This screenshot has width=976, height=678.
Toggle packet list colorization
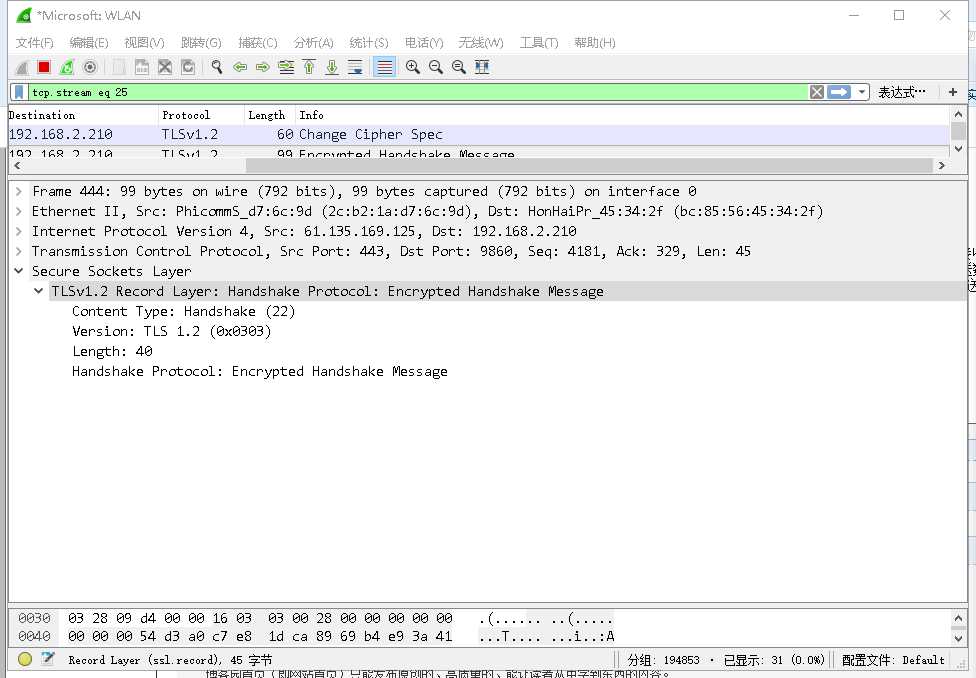(x=385, y=67)
